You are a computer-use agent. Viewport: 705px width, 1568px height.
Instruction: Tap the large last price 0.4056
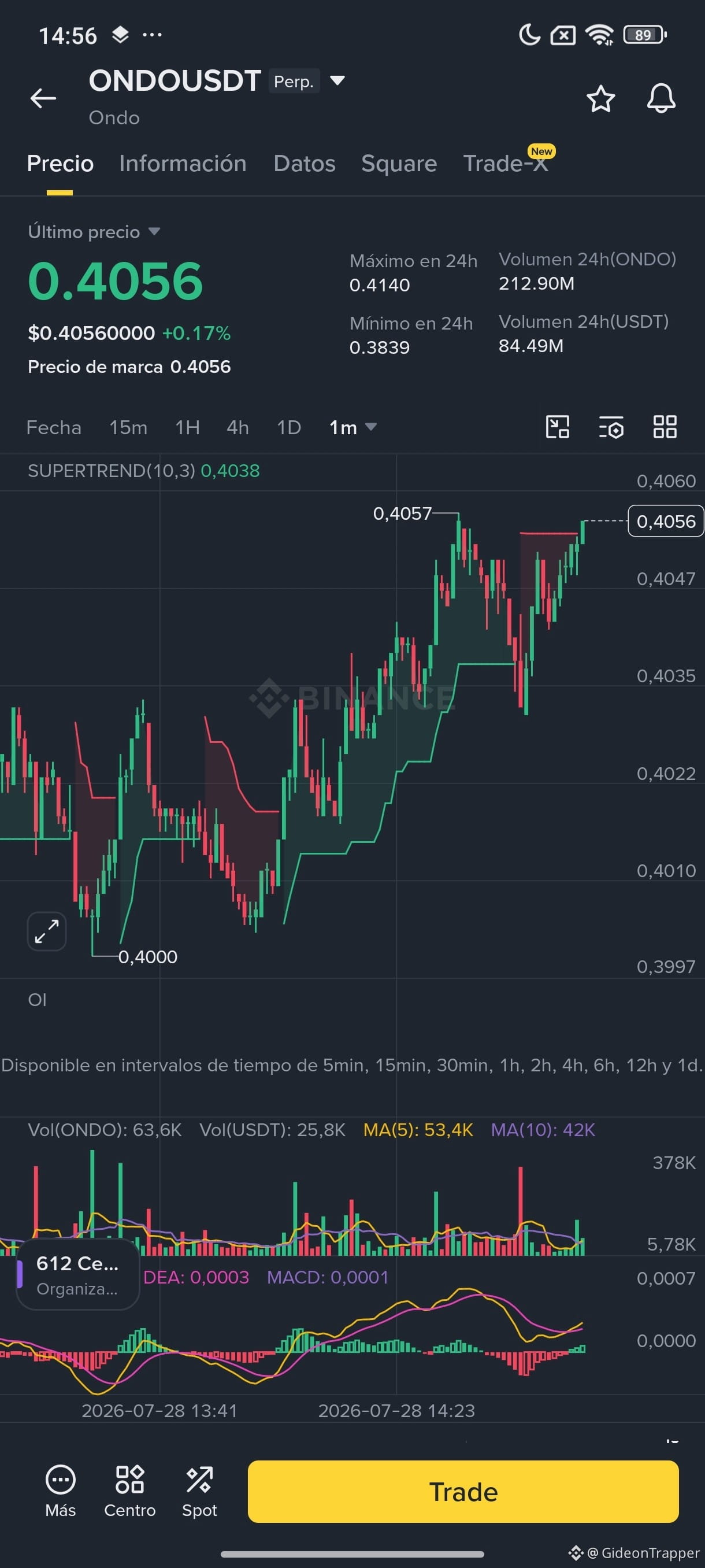tap(116, 280)
